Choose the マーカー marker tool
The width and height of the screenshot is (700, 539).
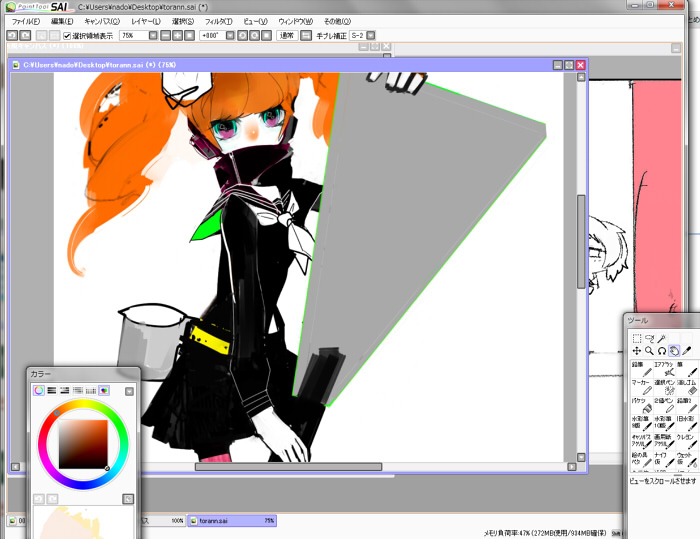pyautogui.click(x=642, y=387)
